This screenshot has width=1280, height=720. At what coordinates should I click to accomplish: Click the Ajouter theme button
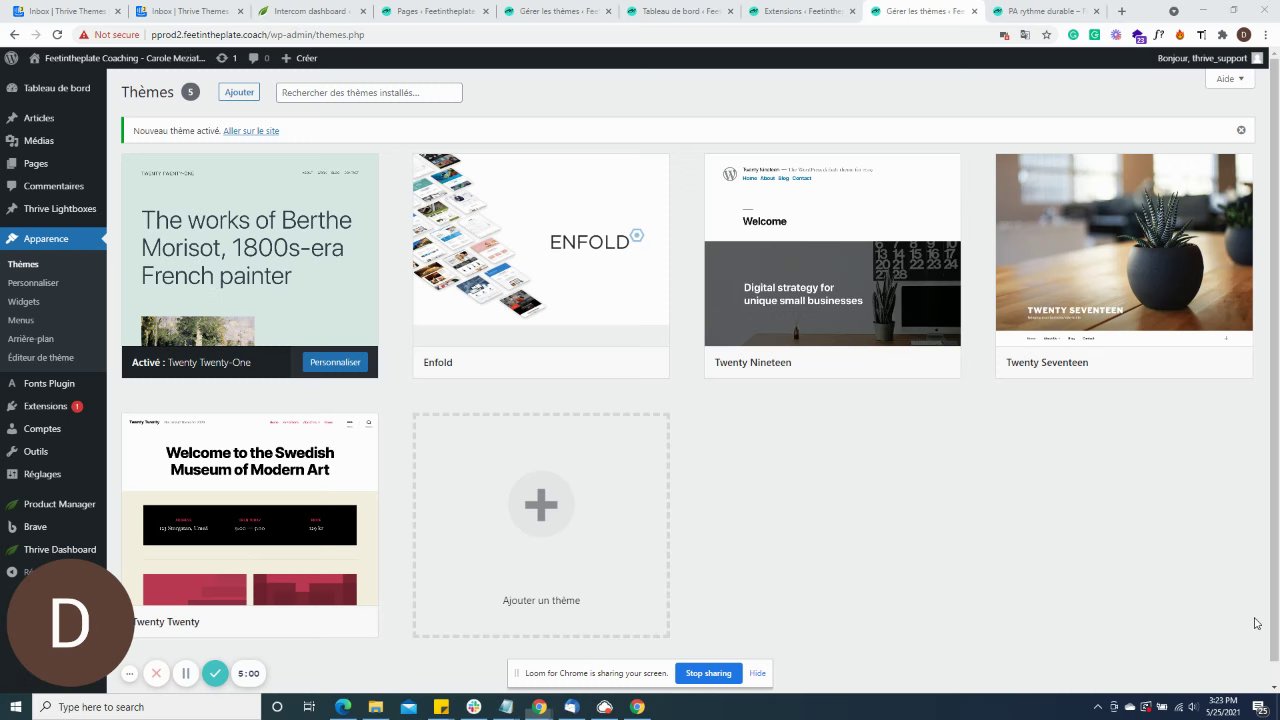click(x=239, y=92)
